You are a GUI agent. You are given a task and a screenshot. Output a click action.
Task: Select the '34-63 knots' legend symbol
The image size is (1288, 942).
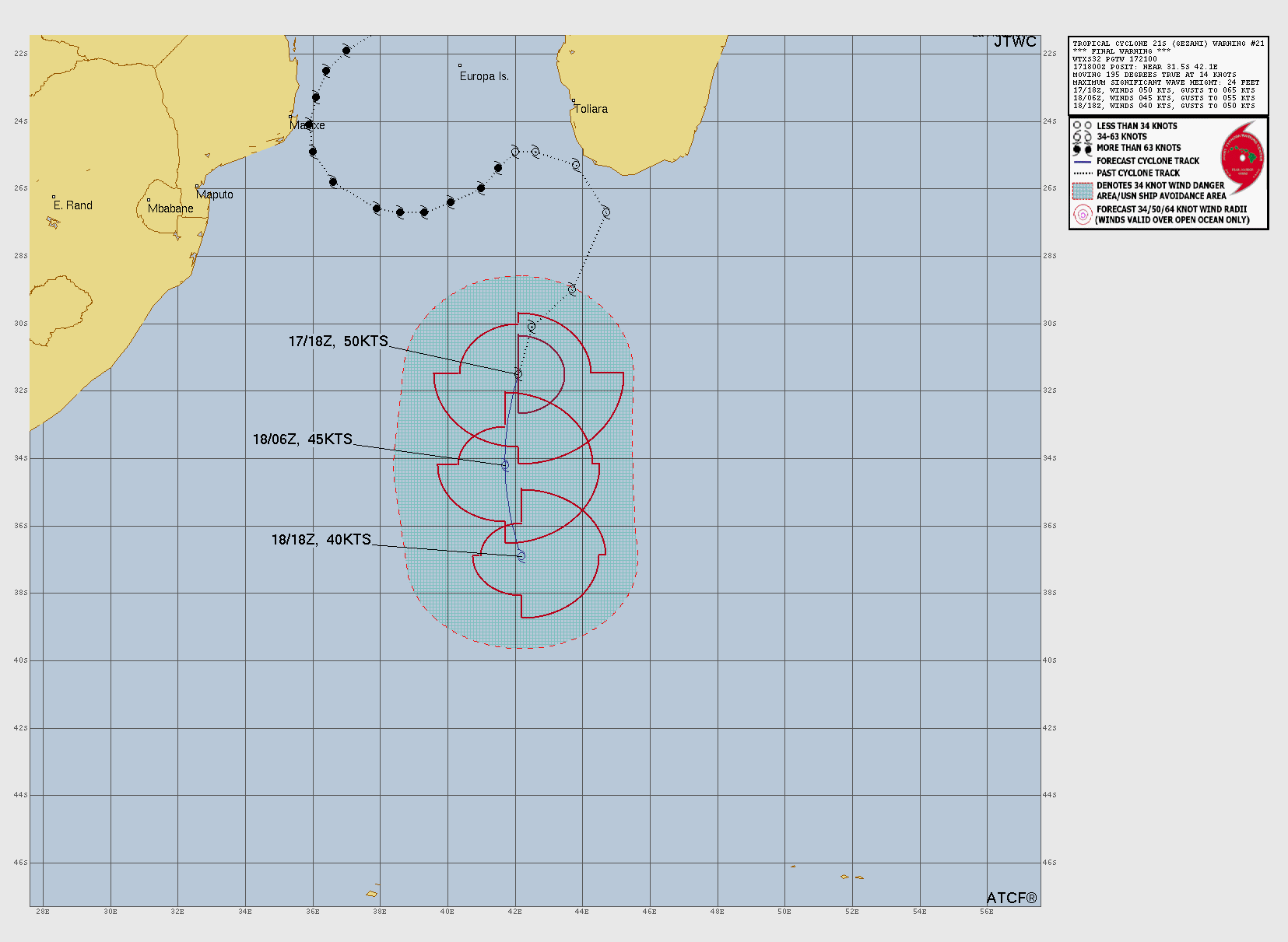click(1082, 137)
